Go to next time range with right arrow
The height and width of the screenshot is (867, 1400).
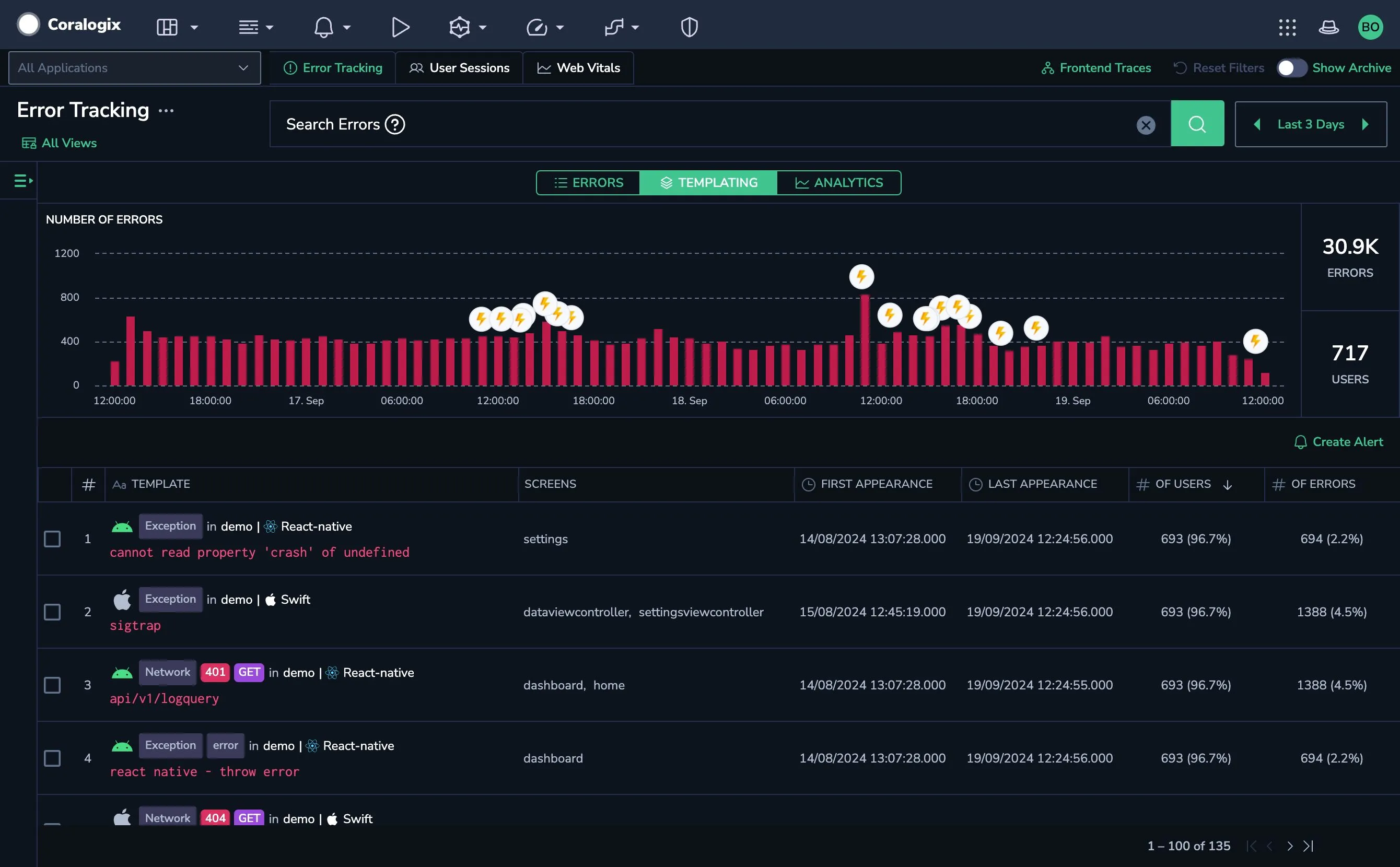[x=1365, y=124]
